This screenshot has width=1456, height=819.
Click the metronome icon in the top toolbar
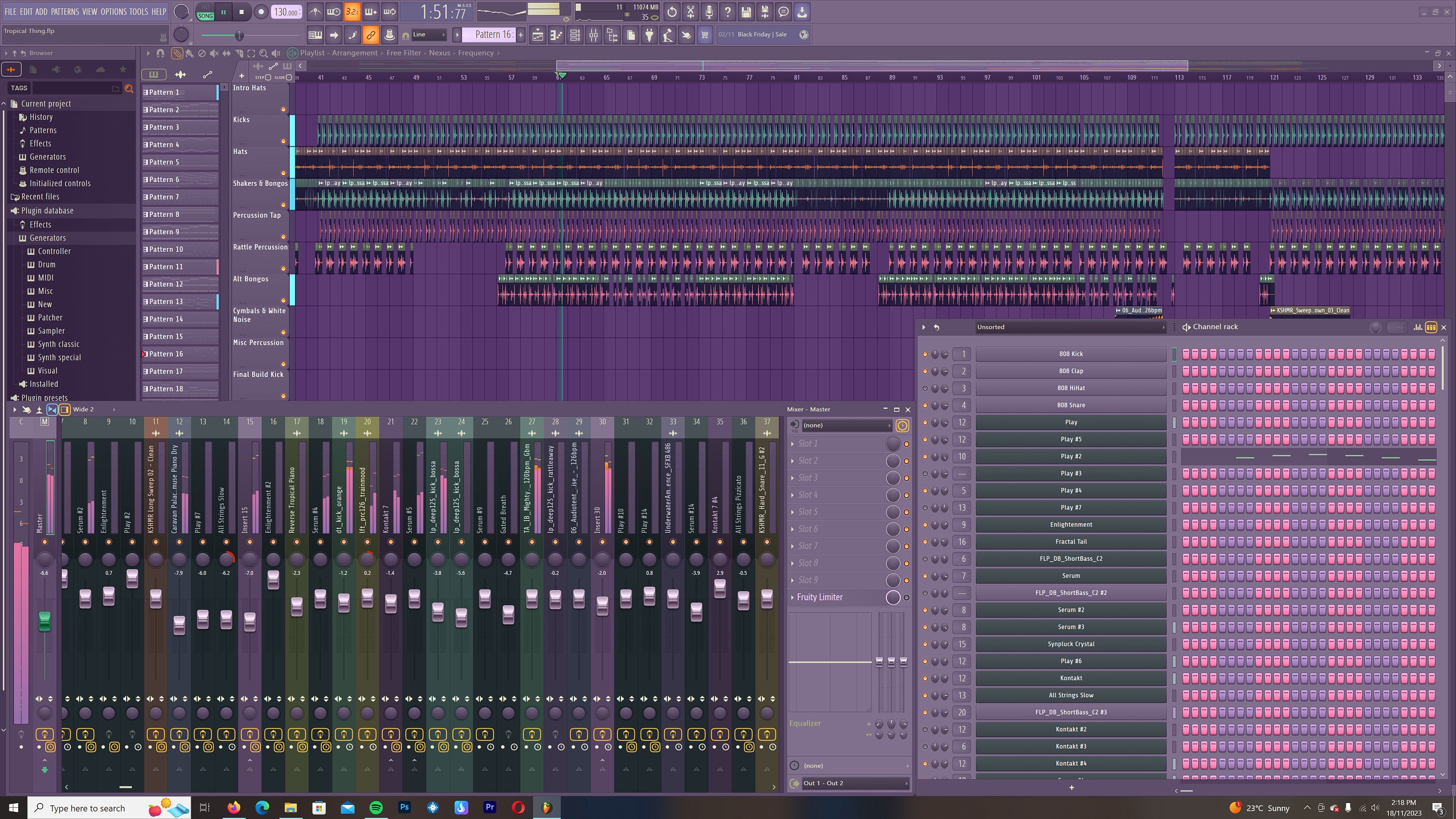tap(314, 11)
